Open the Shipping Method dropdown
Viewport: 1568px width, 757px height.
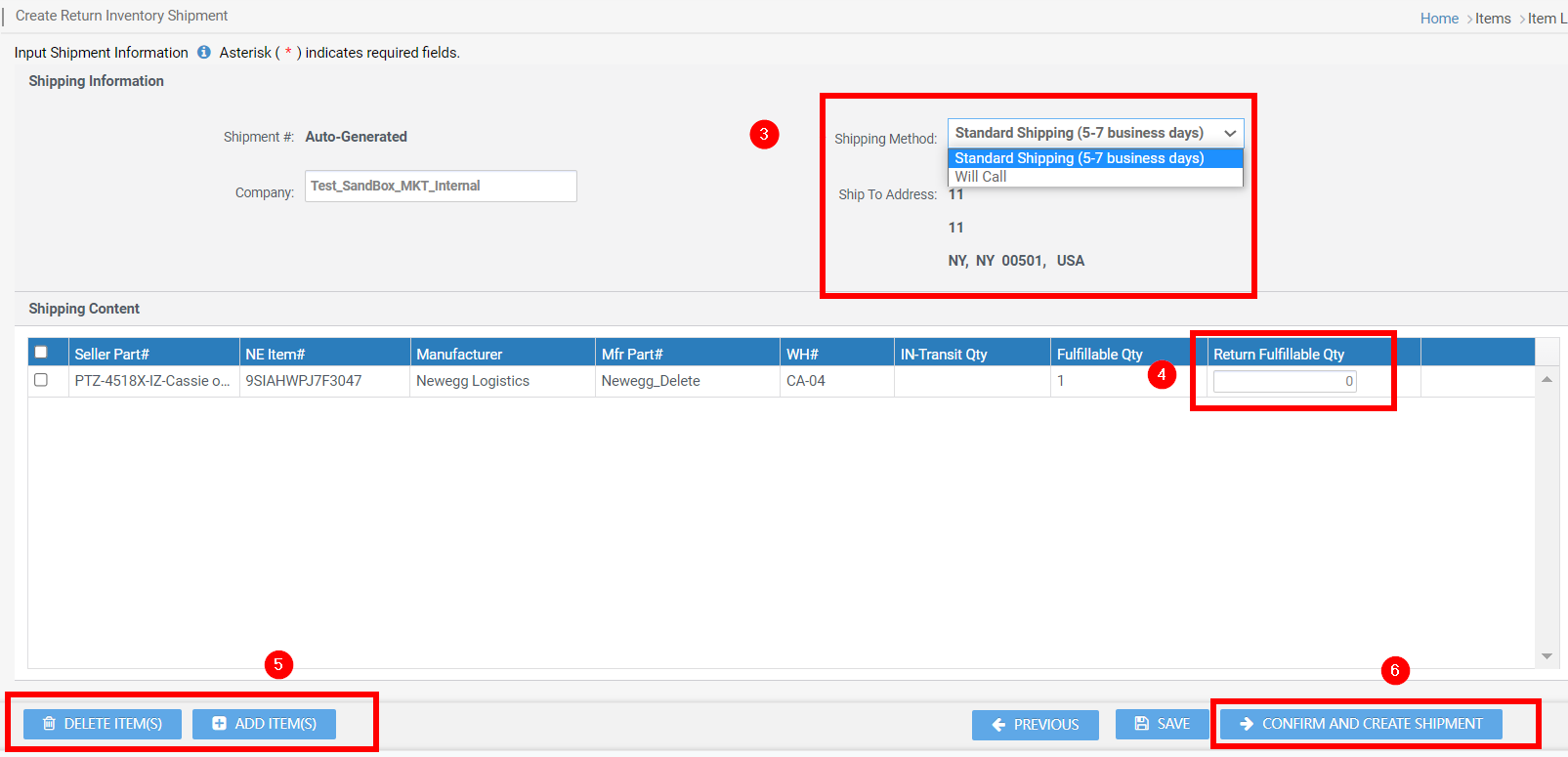(x=1095, y=133)
